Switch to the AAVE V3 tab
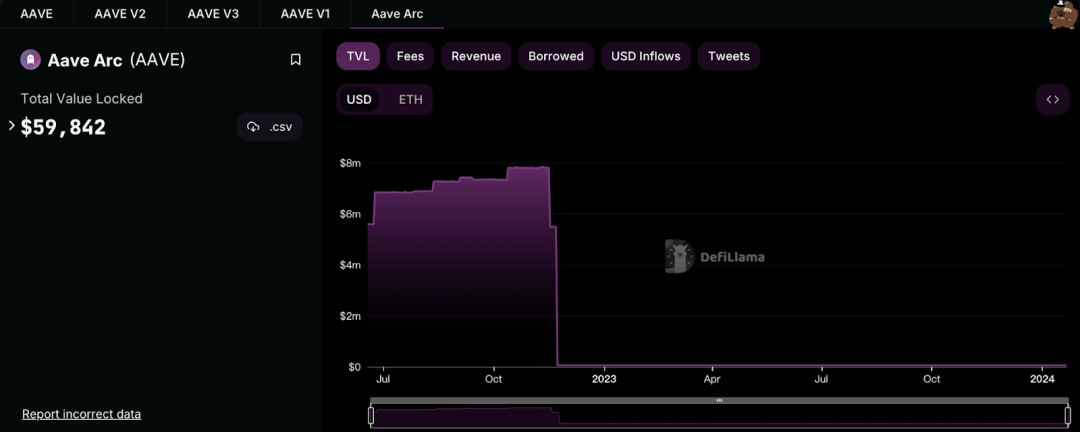 pos(213,14)
